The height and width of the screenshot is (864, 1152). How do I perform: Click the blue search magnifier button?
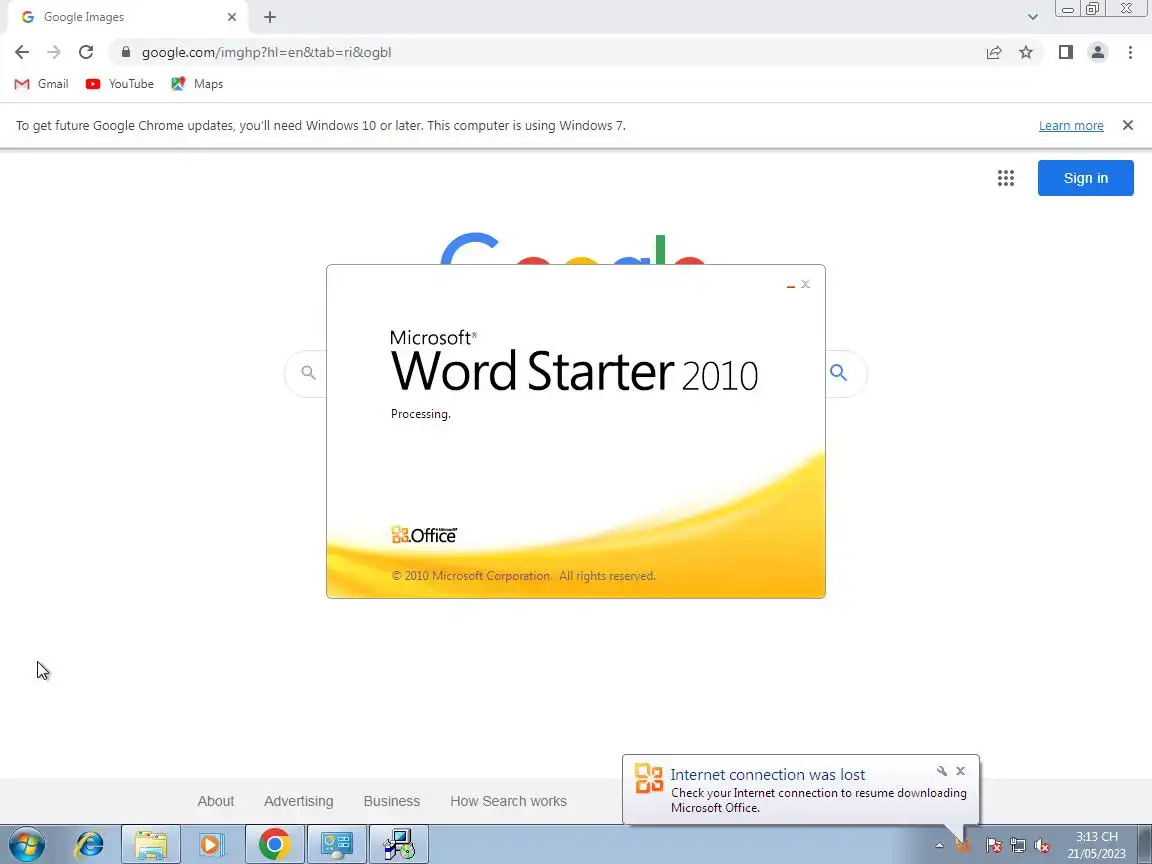[x=838, y=372]
